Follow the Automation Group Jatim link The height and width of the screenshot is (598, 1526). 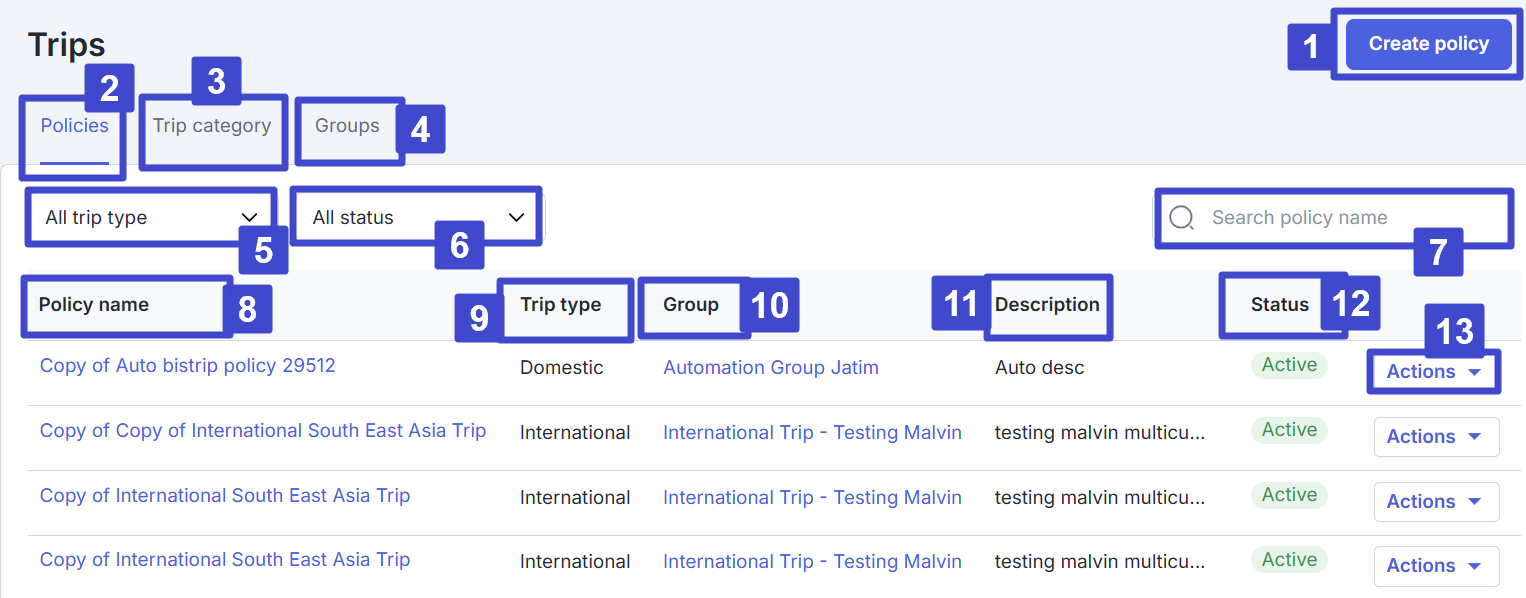tap(770, 368)
